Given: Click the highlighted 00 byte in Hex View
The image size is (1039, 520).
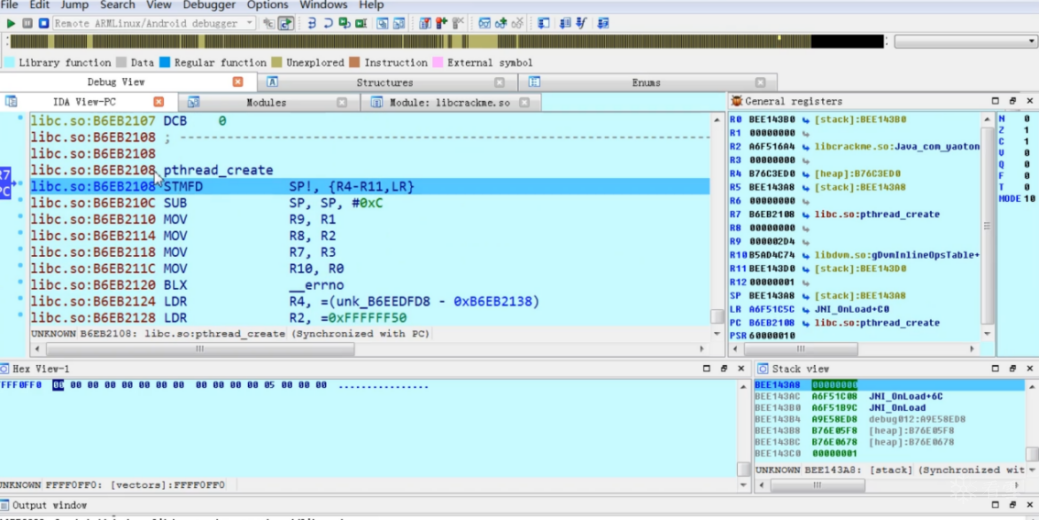Looking at the screenshot, I should point(58,385).
